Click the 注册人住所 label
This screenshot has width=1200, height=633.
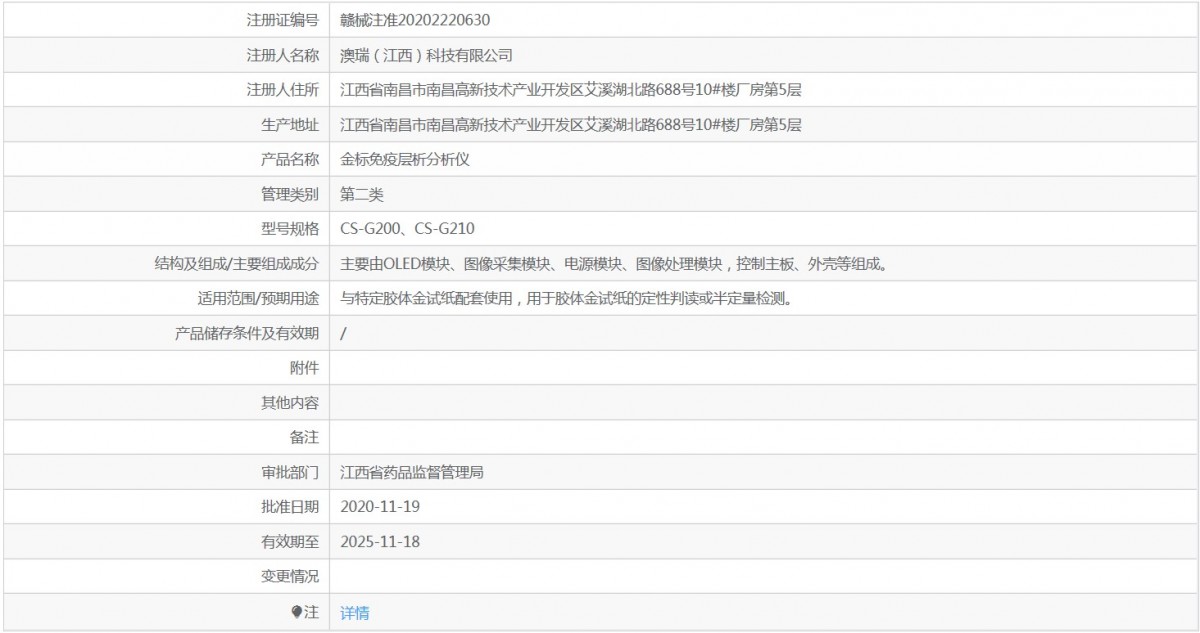[283, 90]
